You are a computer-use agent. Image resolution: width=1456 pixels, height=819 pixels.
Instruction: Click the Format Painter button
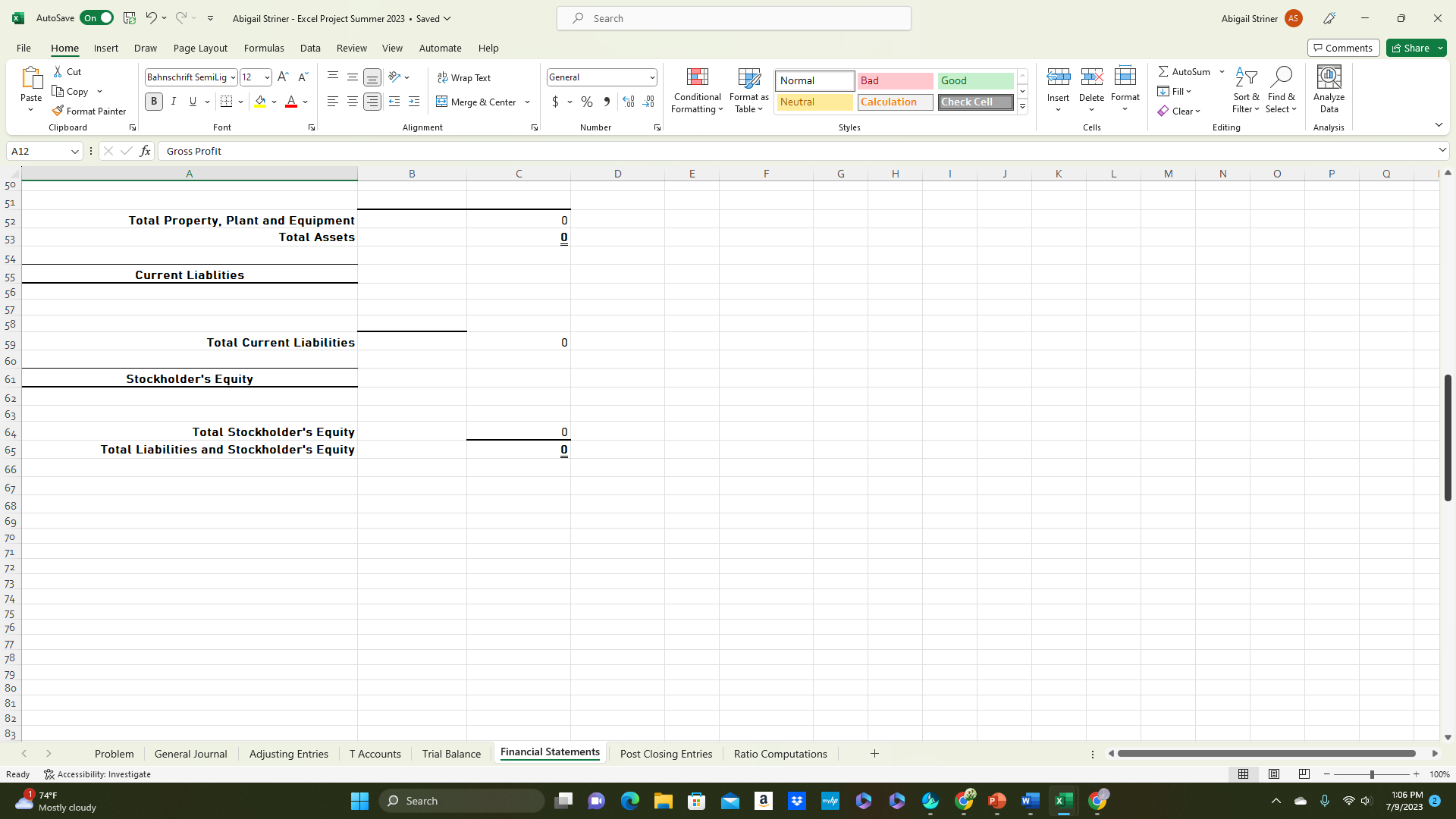click(89, 111)
